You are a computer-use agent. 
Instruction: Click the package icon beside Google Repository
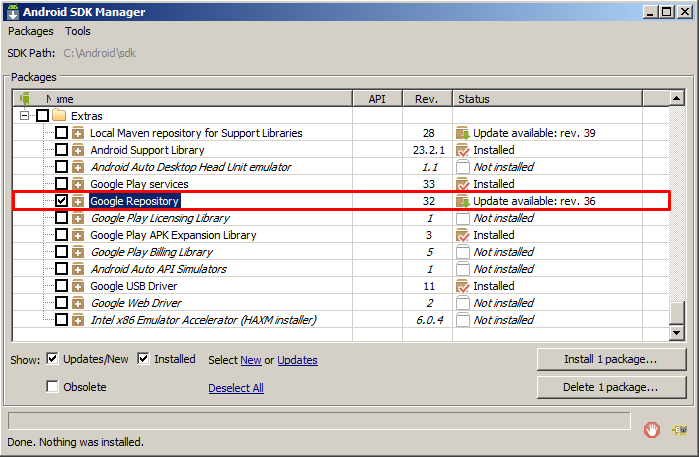pyautogui.click(x=78, y=201)
